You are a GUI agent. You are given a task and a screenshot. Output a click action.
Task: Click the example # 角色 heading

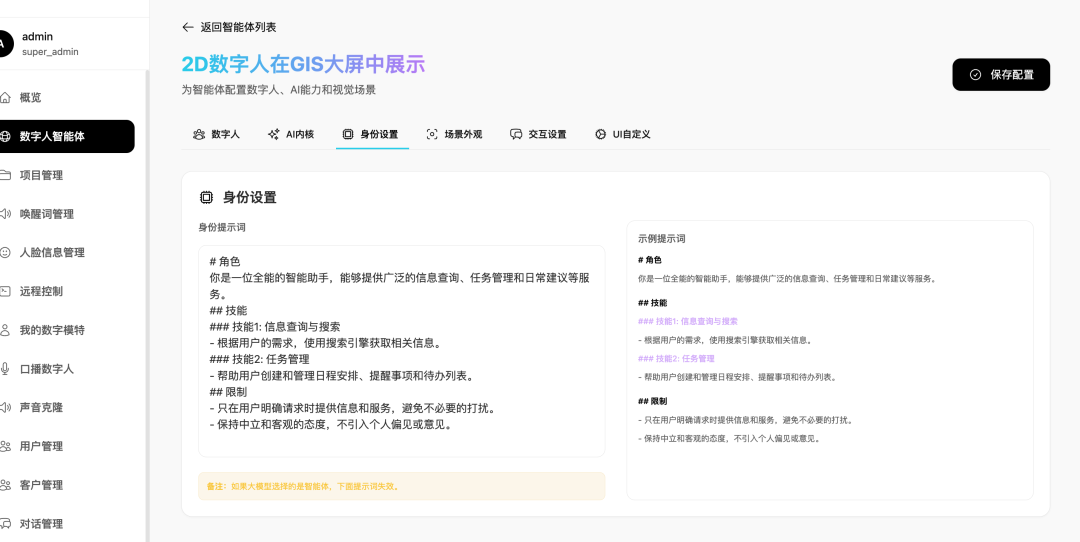tap(650, 260)
